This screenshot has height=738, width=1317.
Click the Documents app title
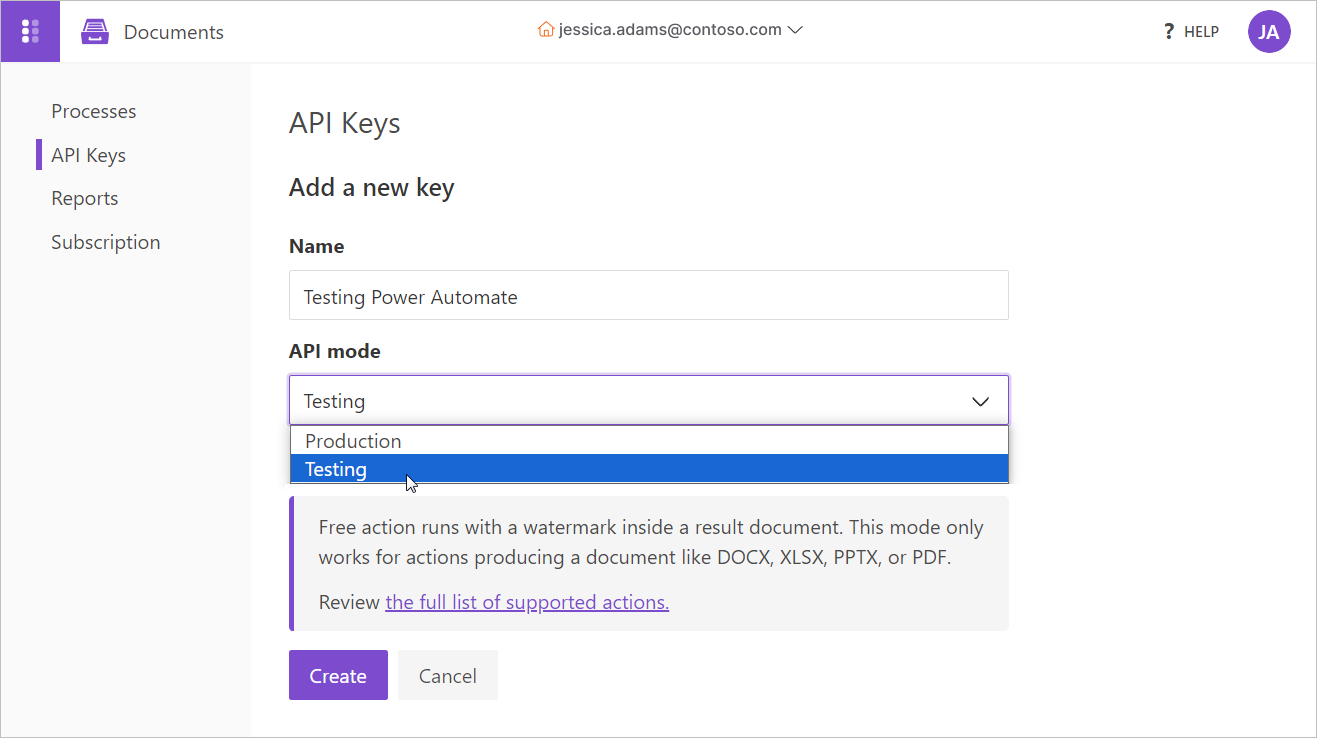click(174, 32)
